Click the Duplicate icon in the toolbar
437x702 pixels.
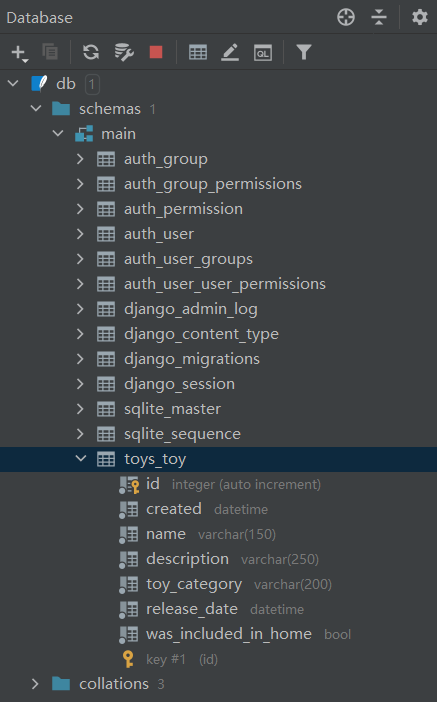(50, 52)
